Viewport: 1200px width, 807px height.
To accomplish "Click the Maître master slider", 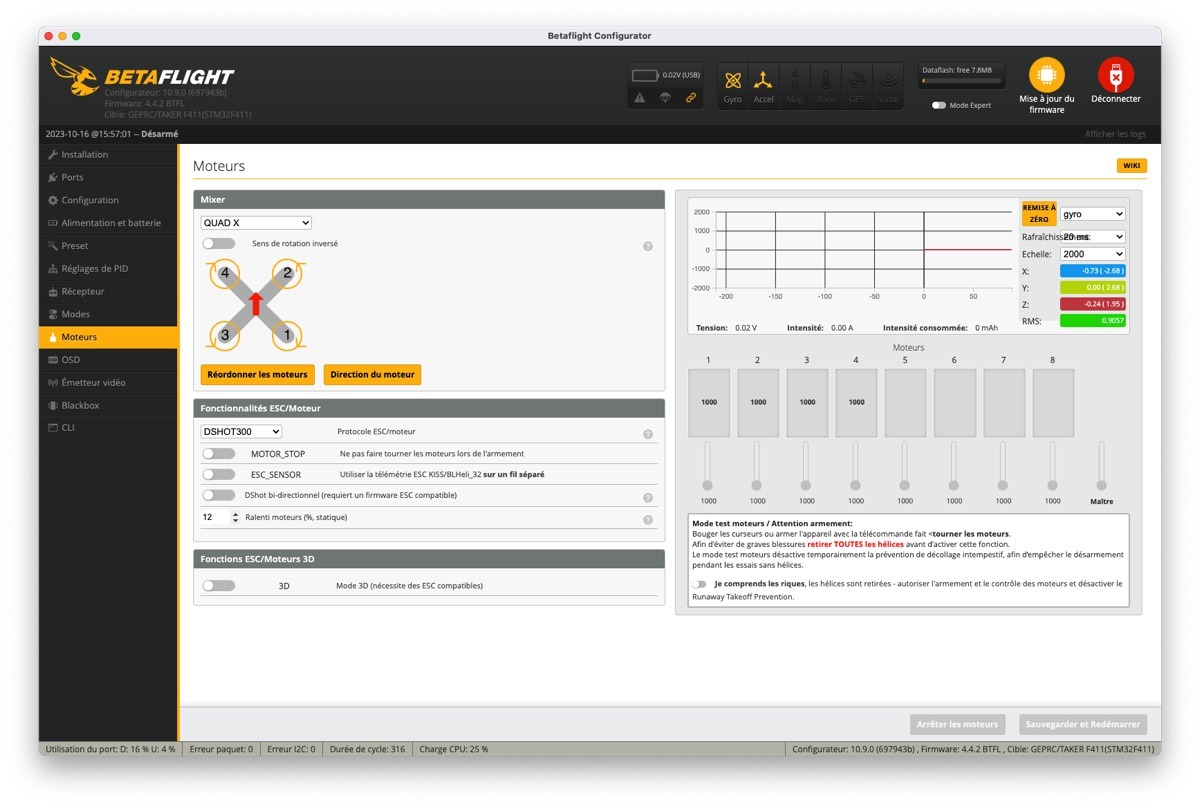I will point(1102,466).
